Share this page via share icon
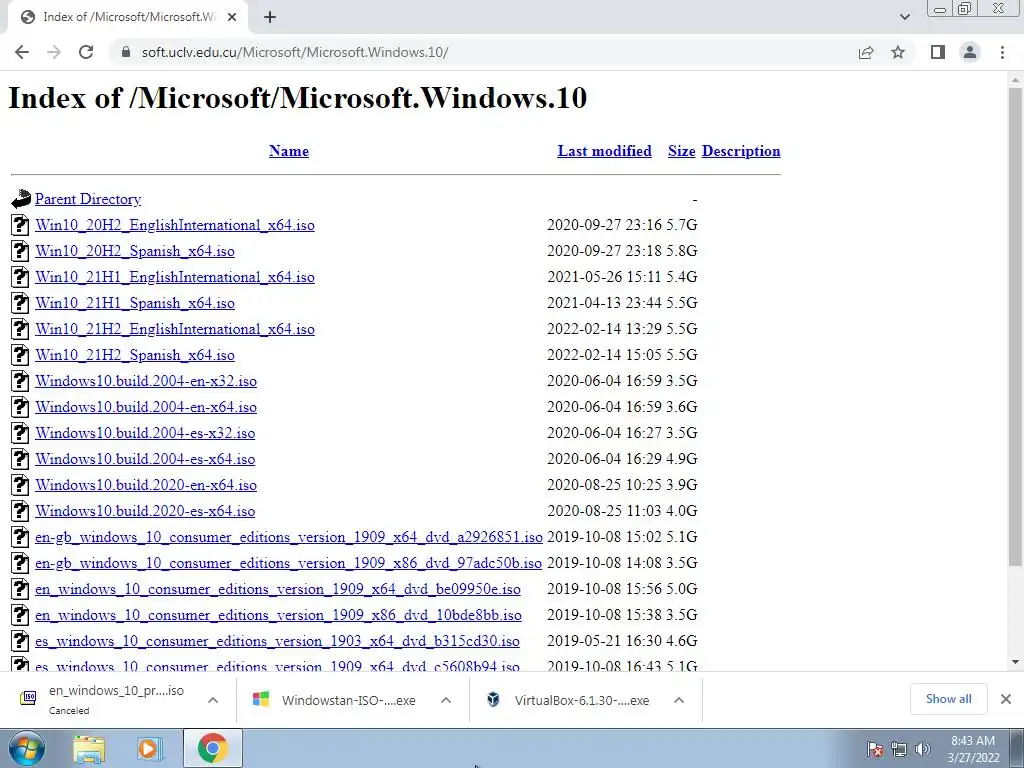Viewport: 1024px width, 768px height. click(x=866, y=52)
